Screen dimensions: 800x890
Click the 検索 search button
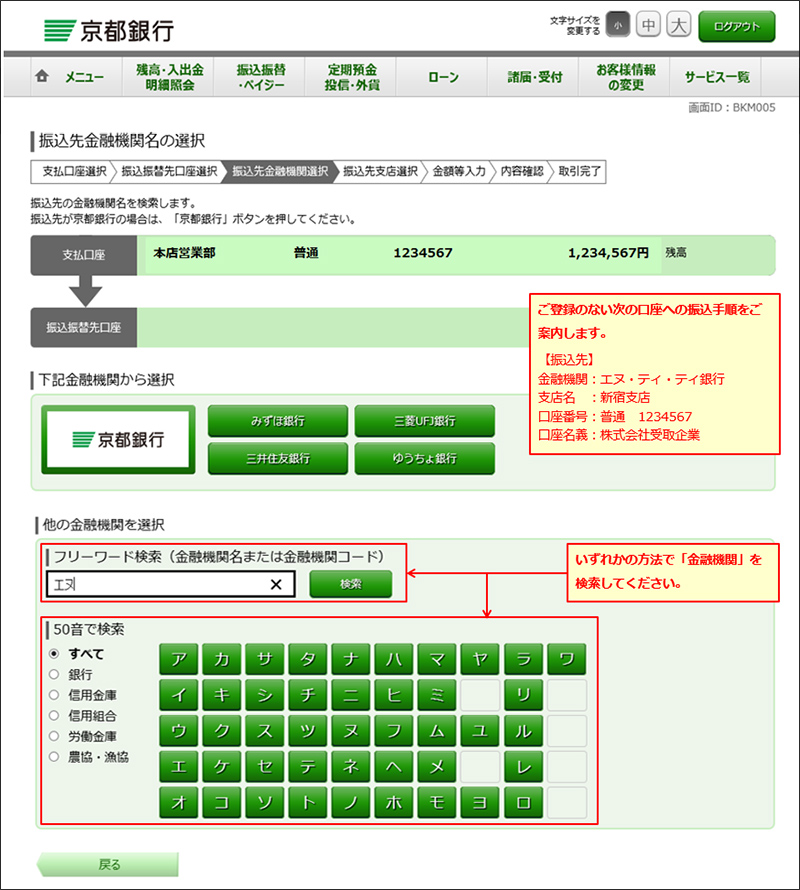[351, 584]
